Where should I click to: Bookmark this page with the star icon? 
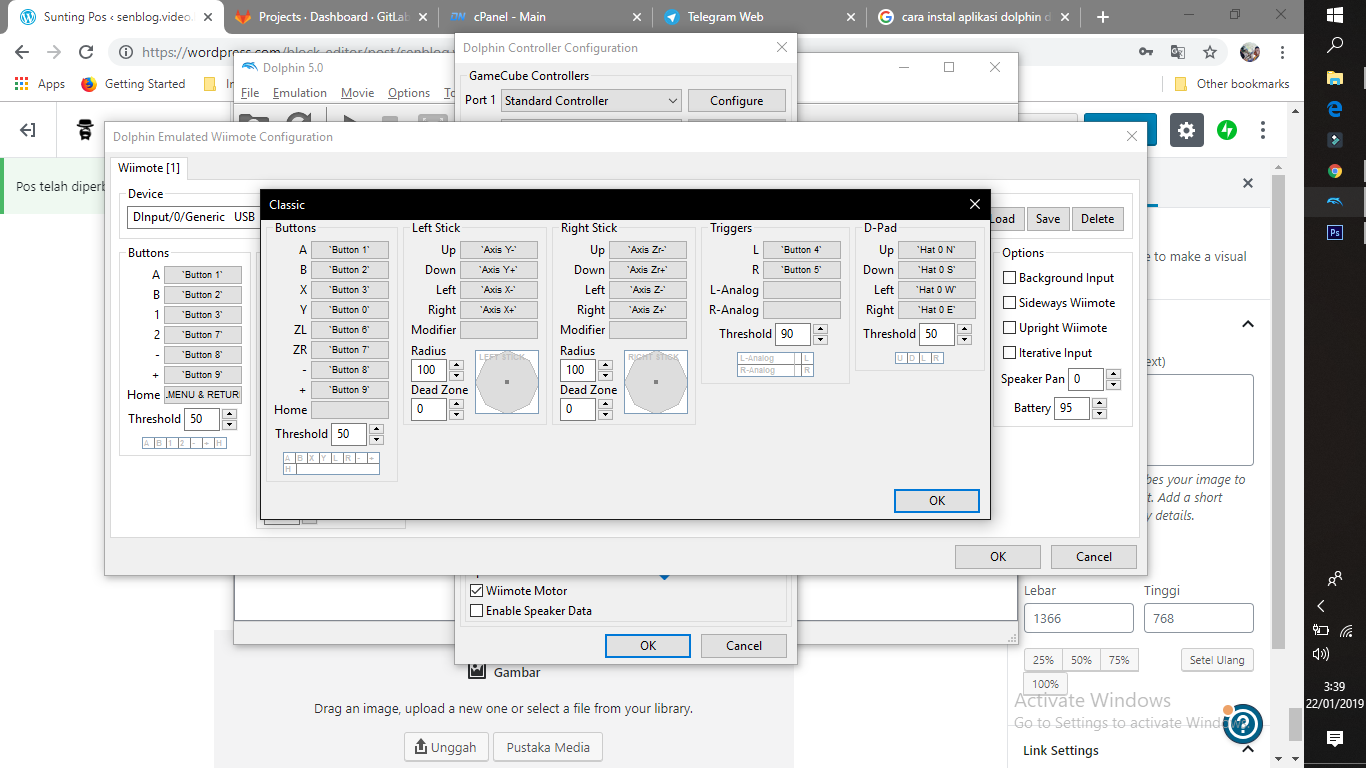pos(1210,52)
